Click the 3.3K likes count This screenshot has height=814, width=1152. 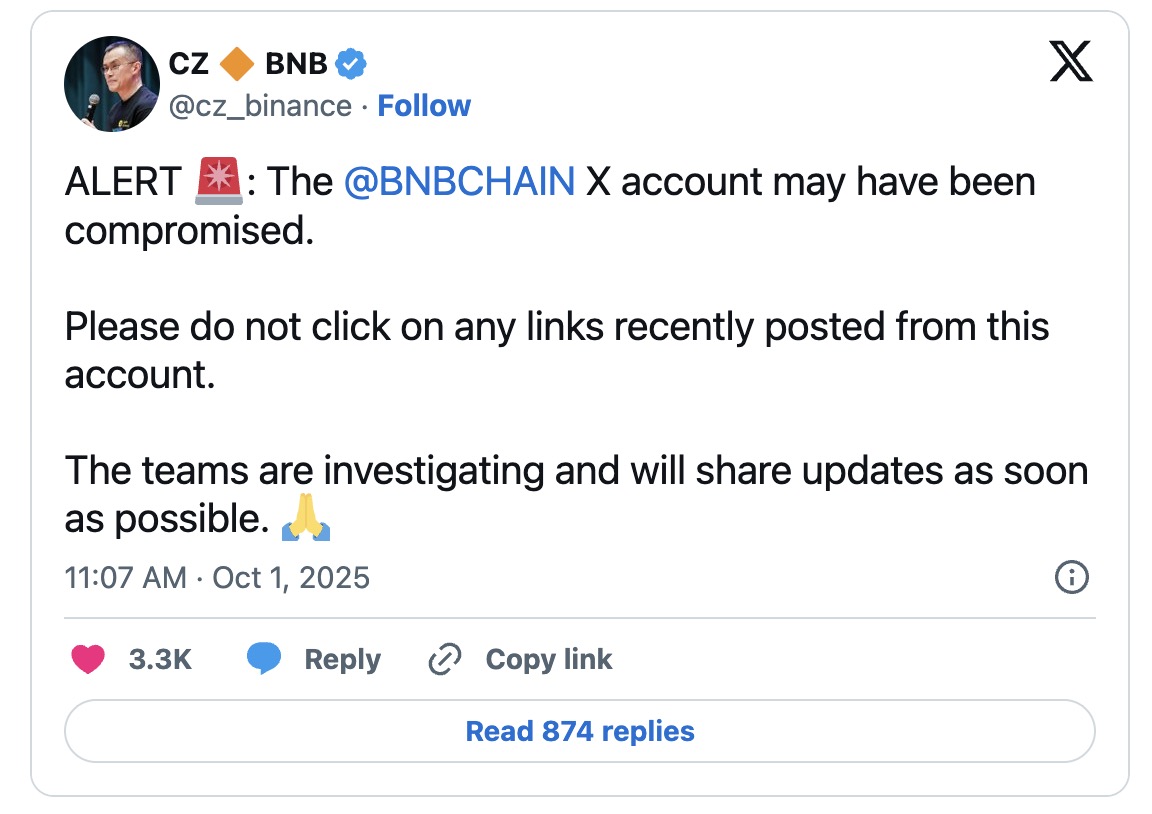[160, 659]
